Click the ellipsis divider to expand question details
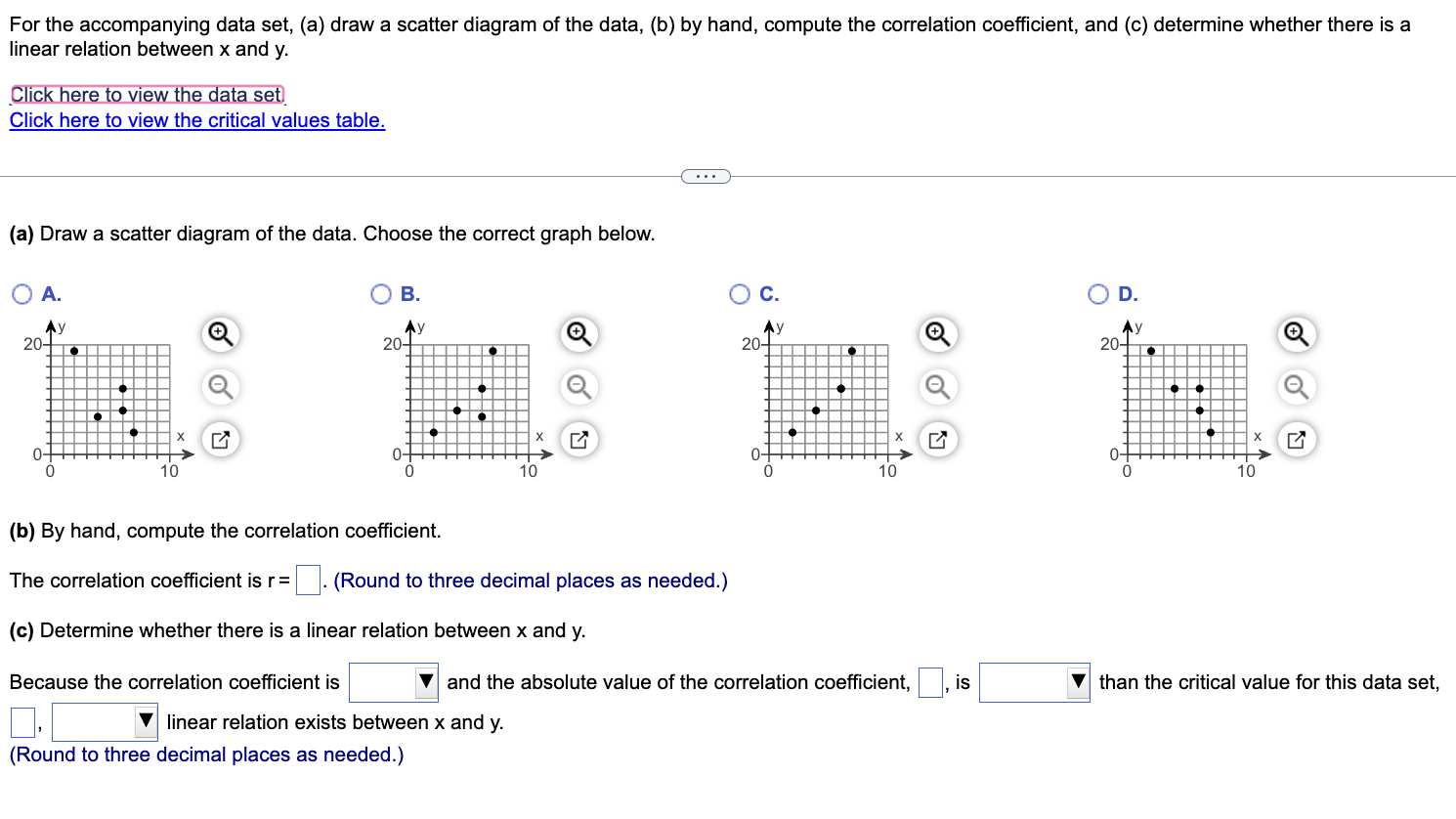The width and height of the screenshot is (1456, 819). pos(706,176)
